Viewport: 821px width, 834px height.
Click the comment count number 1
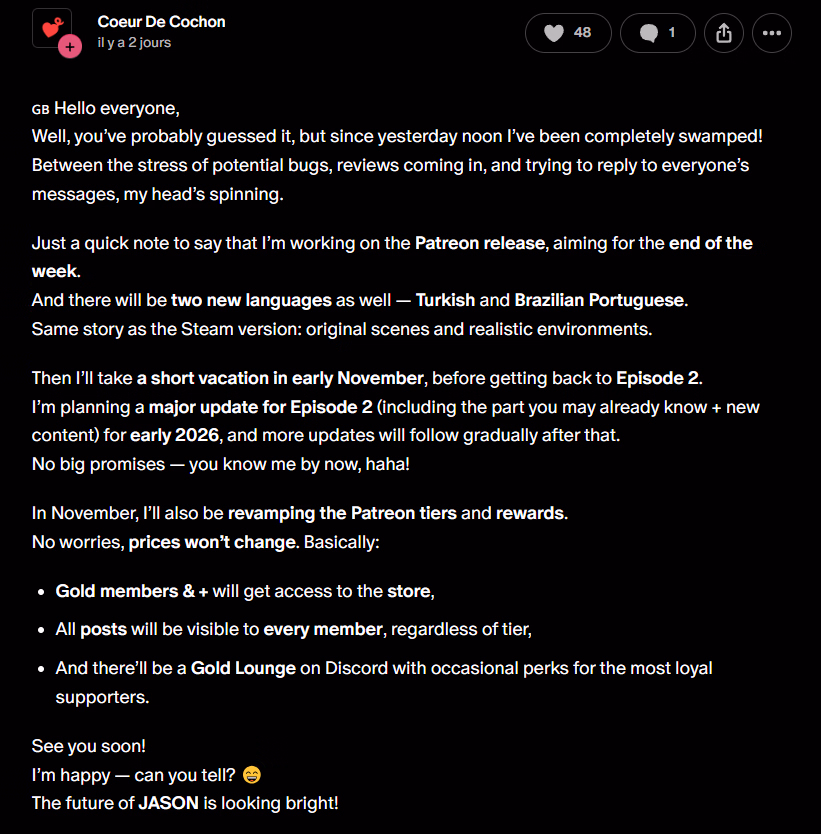[672, 33]
